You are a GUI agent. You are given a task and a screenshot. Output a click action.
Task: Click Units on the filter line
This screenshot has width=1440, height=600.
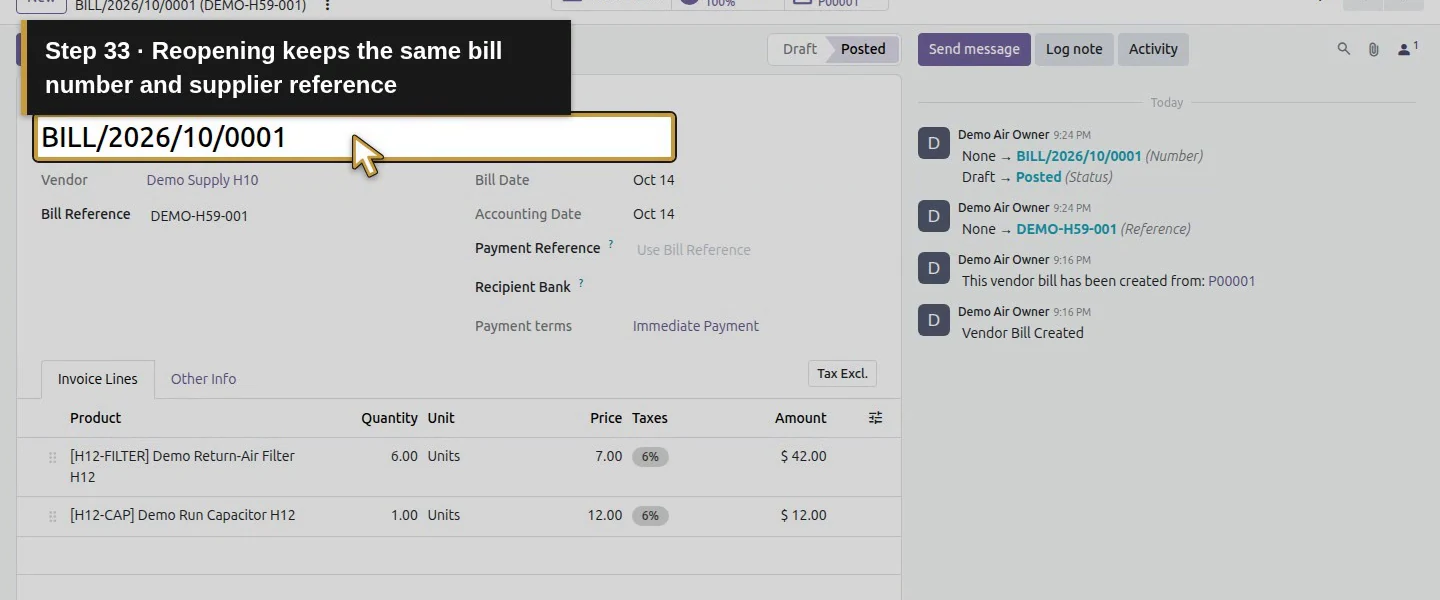[444, 456]
